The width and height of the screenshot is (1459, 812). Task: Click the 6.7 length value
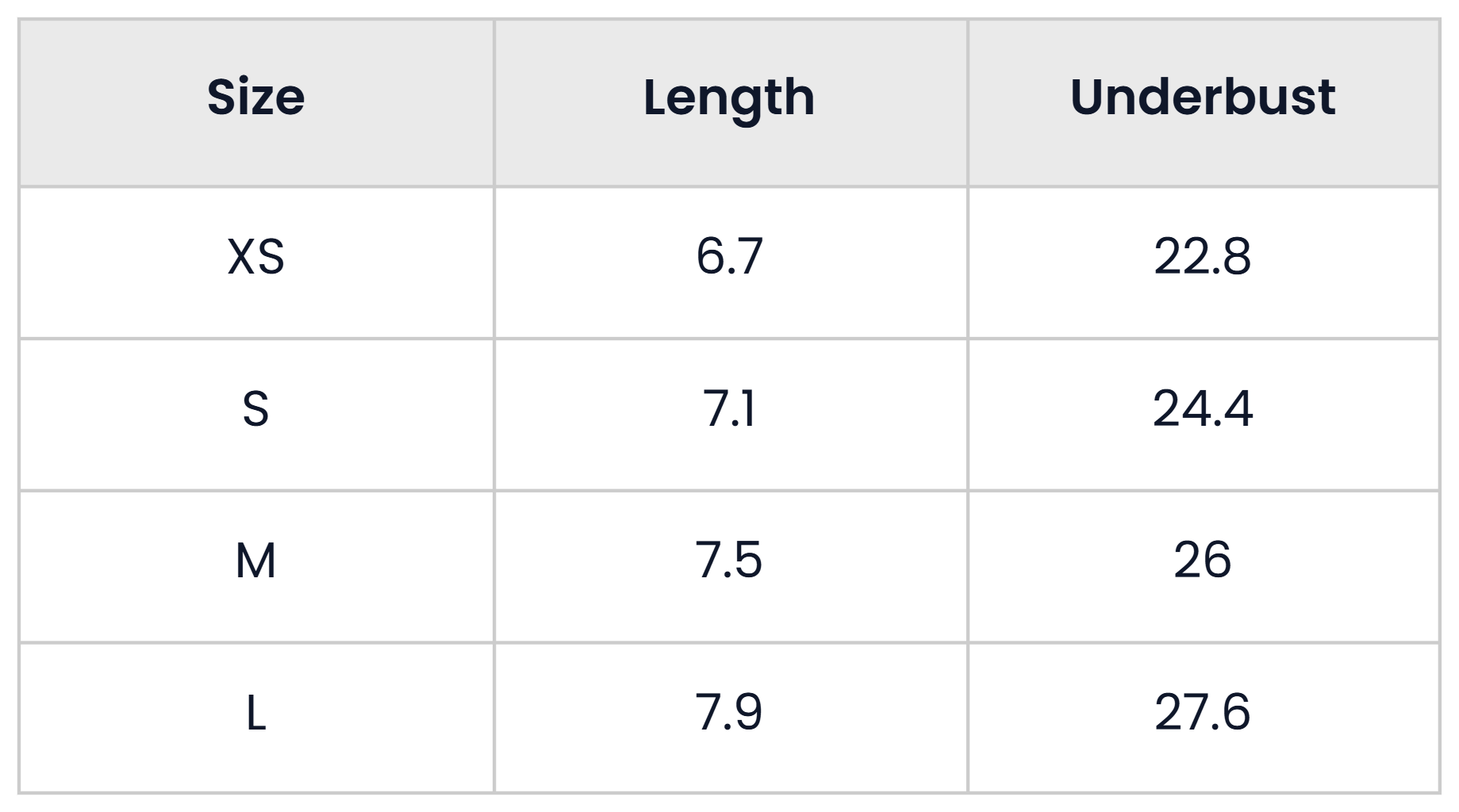point(729,257)
